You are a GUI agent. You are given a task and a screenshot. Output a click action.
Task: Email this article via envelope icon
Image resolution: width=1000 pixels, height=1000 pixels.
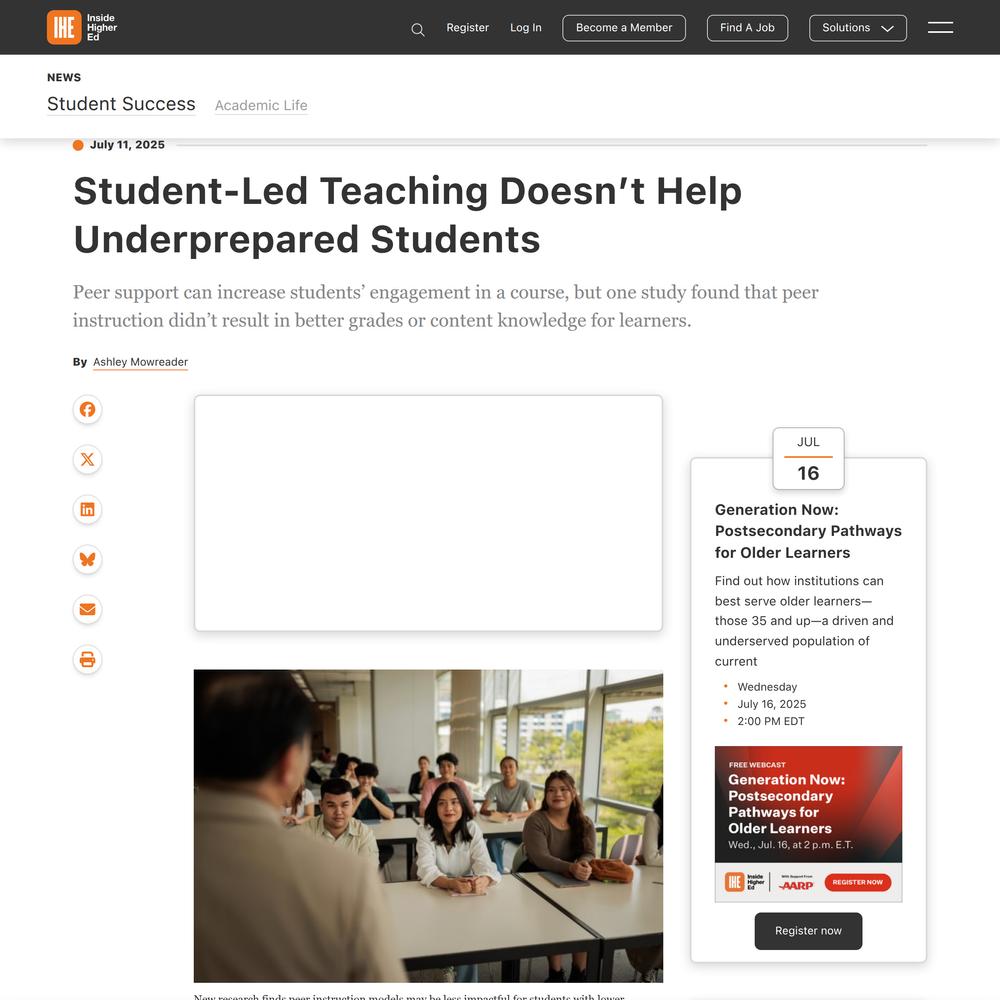click(87, 610)
